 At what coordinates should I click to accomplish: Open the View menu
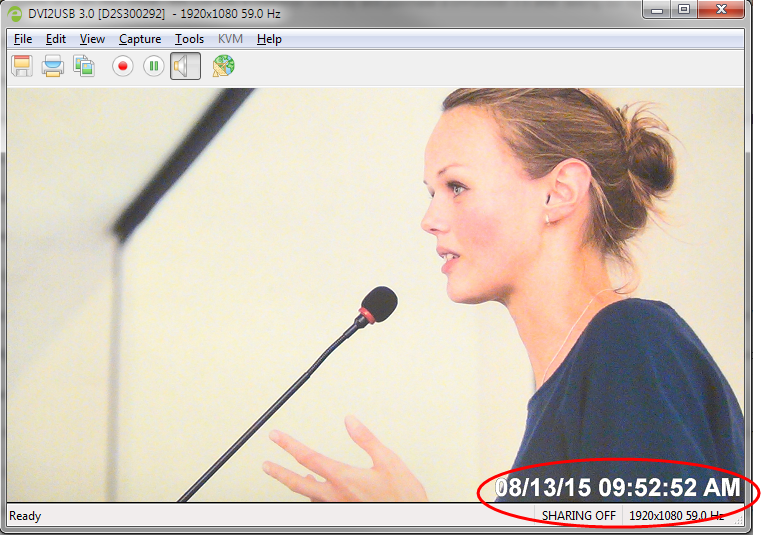click(x=92, y=39)
